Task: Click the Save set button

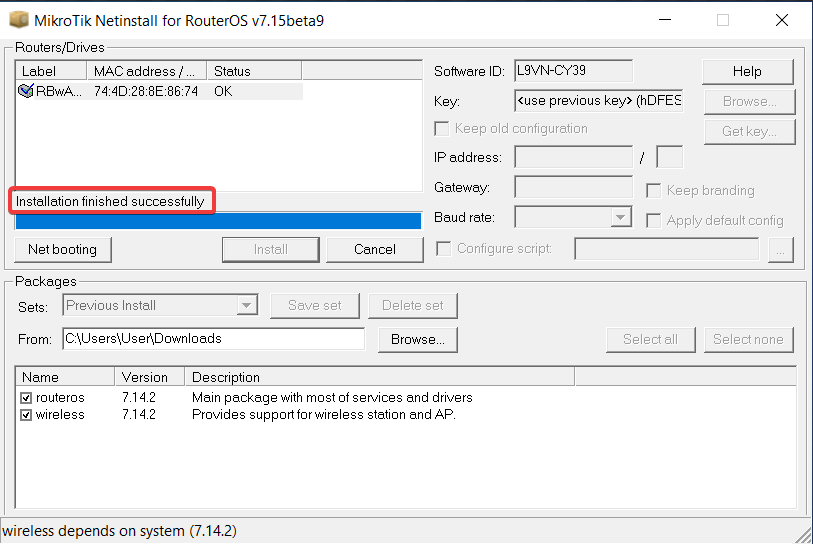Action: (x=315, y=305)
